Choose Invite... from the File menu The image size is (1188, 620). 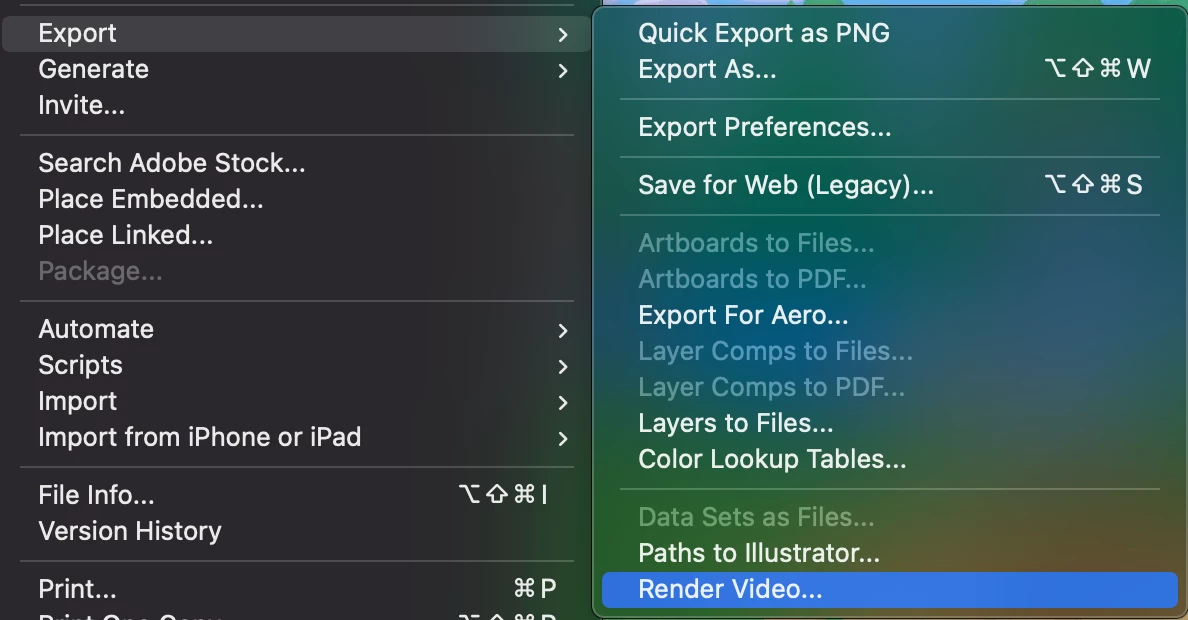click(x=296, y=105)
